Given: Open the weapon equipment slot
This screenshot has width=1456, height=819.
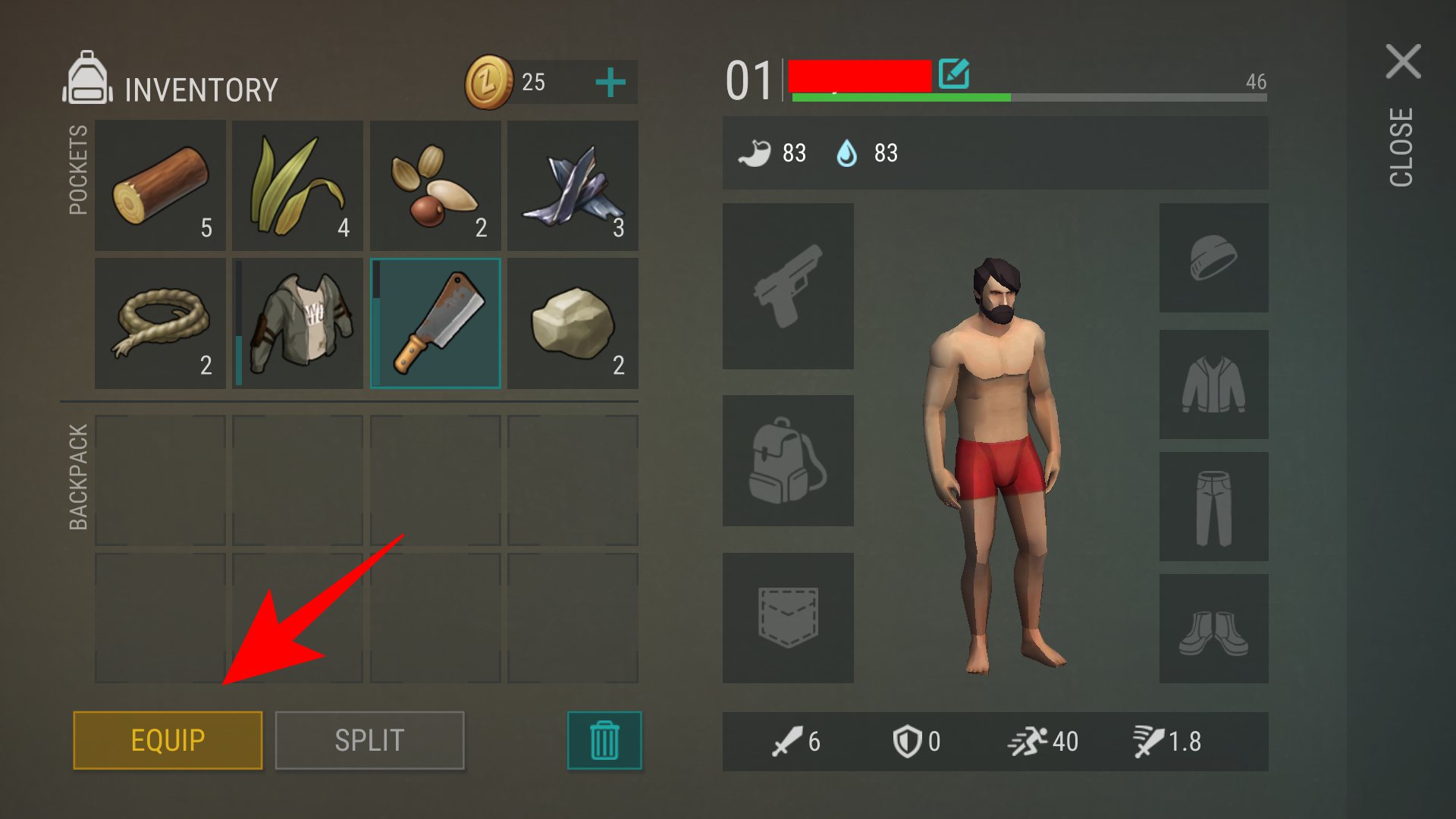Looking at the screenshot, I should pyautogui.click(x=788, y=286).
